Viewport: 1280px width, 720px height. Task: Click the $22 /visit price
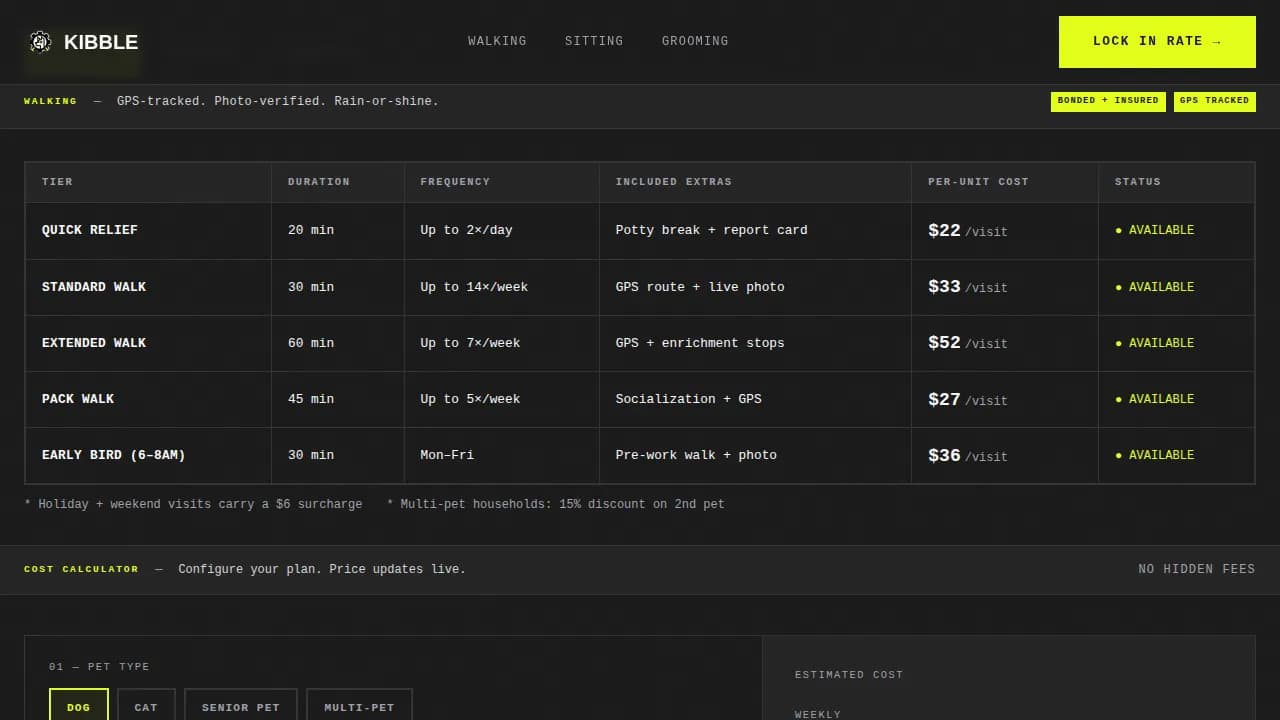point(968,231)
